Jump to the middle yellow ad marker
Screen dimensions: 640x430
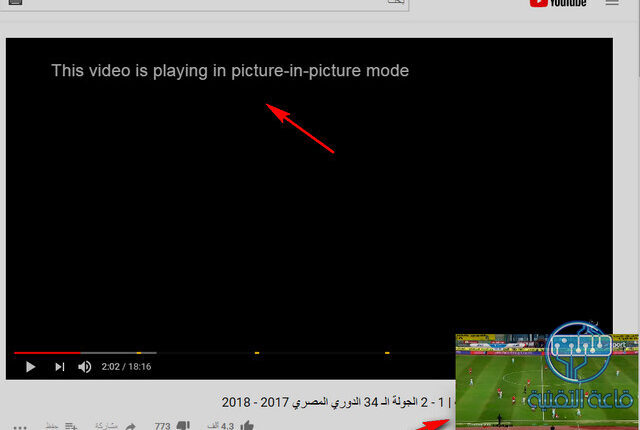pyautogui.click(x=257, y=352)
